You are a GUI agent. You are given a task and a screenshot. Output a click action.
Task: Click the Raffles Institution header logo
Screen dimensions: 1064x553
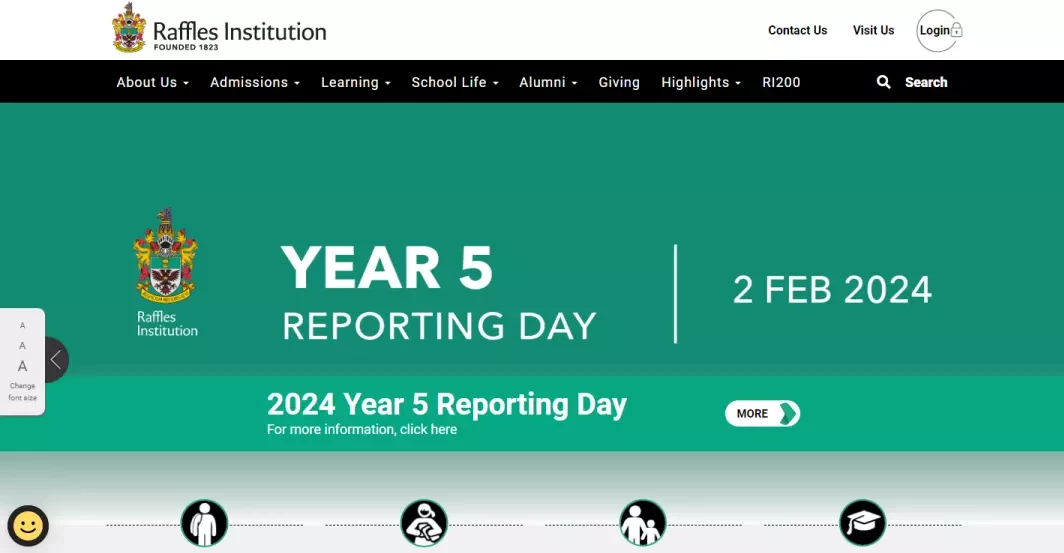click(219, 28)
